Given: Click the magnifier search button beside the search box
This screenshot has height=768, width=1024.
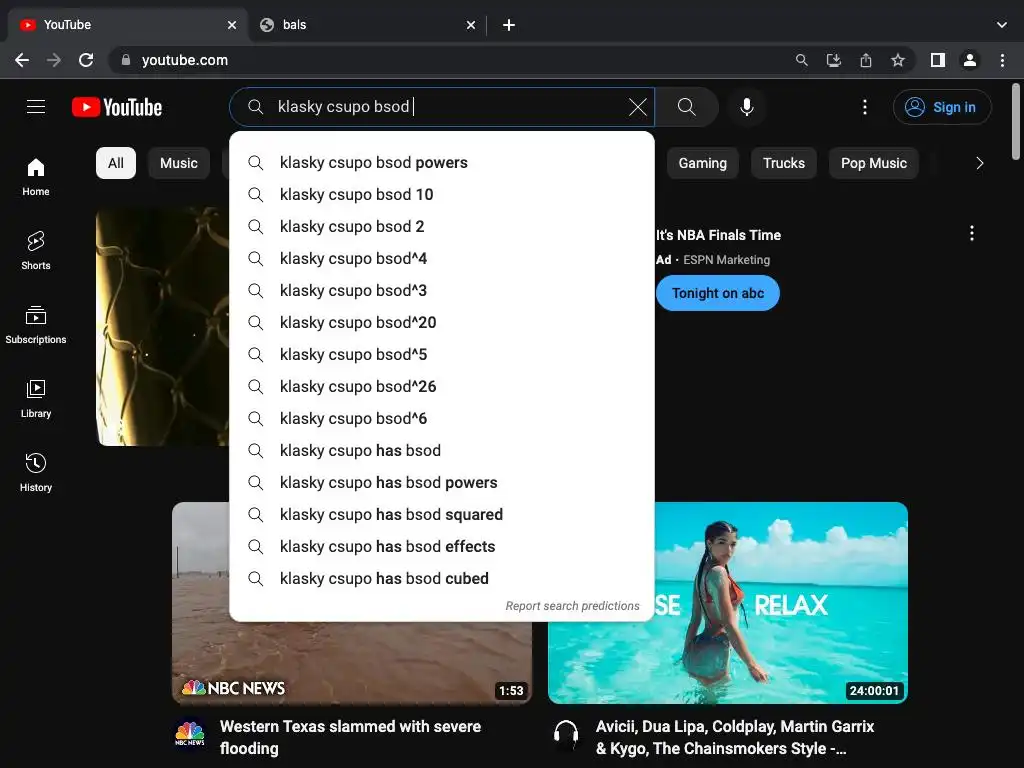Looking at the screenshot, I should tap(686, 106).
